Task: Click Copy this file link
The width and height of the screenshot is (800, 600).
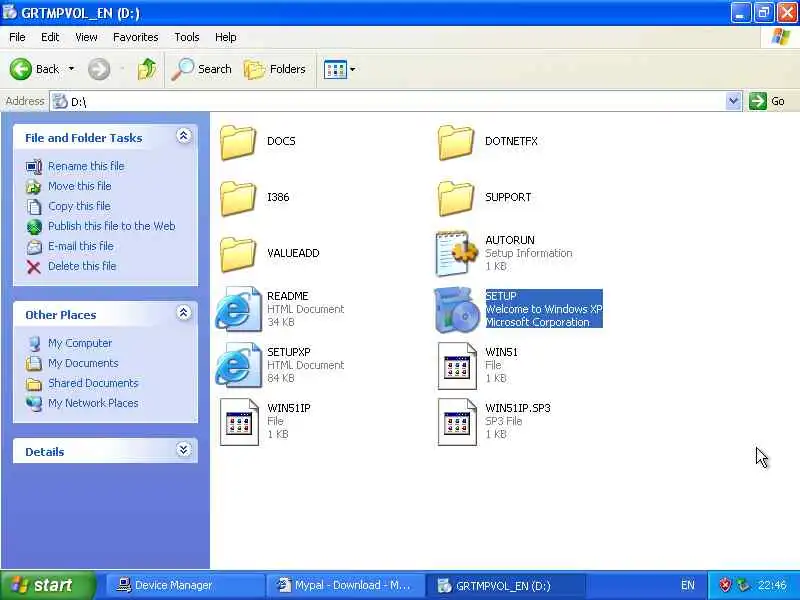Action: 79,206
